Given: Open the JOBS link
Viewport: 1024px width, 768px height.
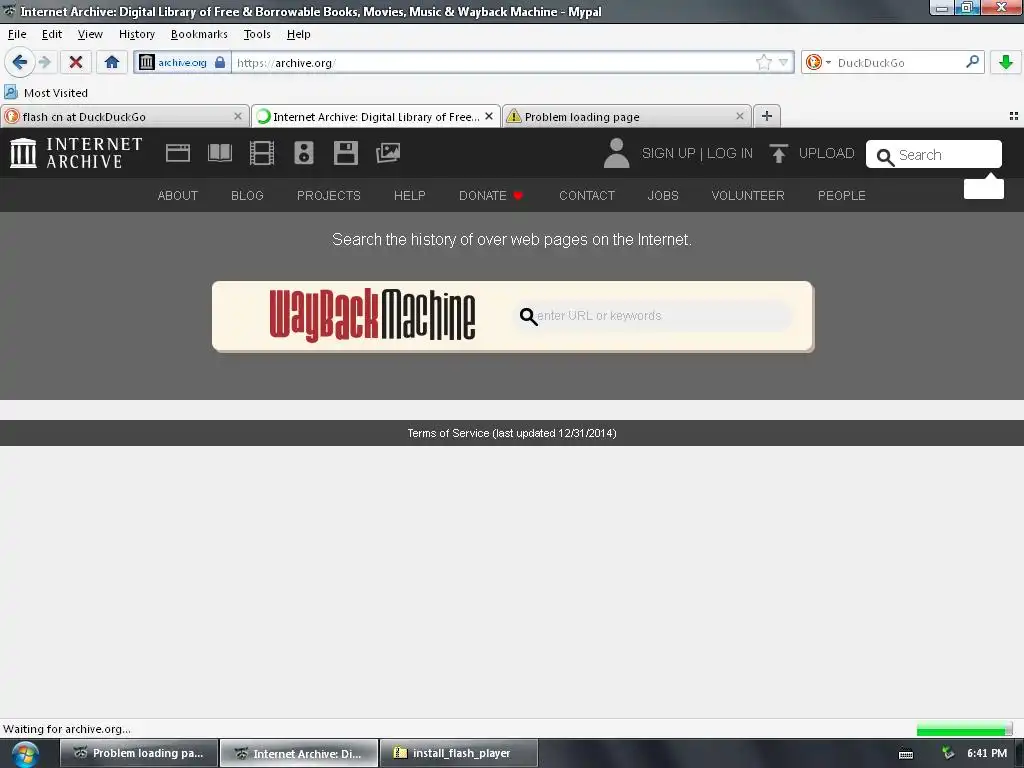Looking at the screenshot, I should (663, 195).
